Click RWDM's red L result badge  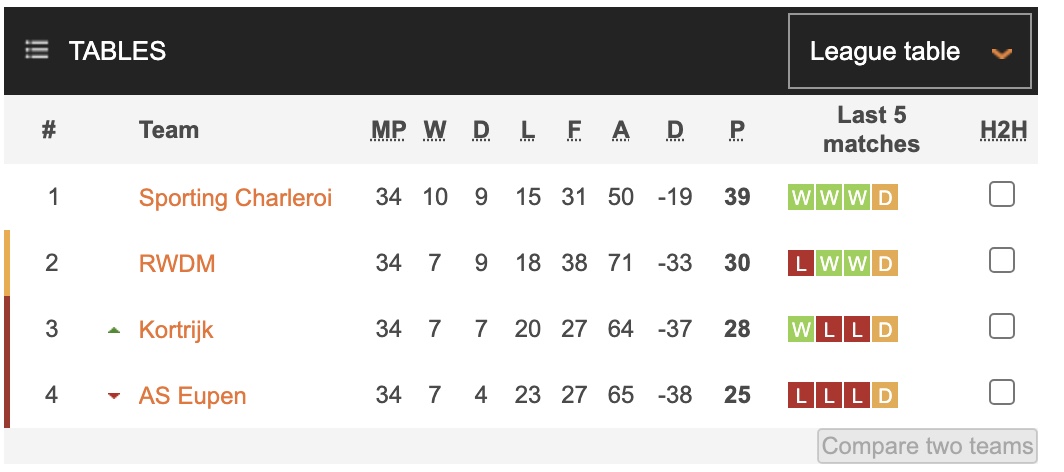coord(801,264)
